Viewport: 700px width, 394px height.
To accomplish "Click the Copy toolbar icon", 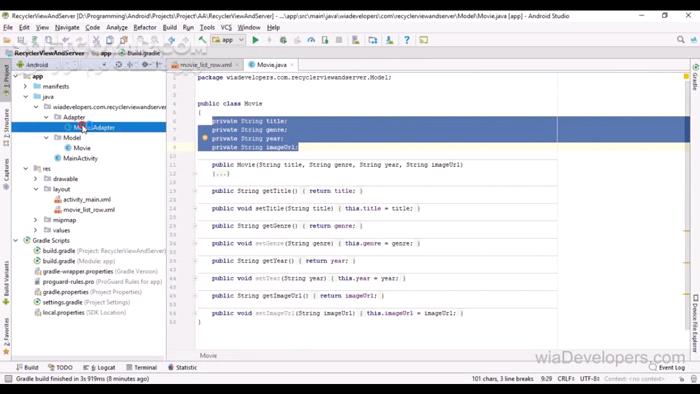I will pyautogui.click(x=109, y=40).
